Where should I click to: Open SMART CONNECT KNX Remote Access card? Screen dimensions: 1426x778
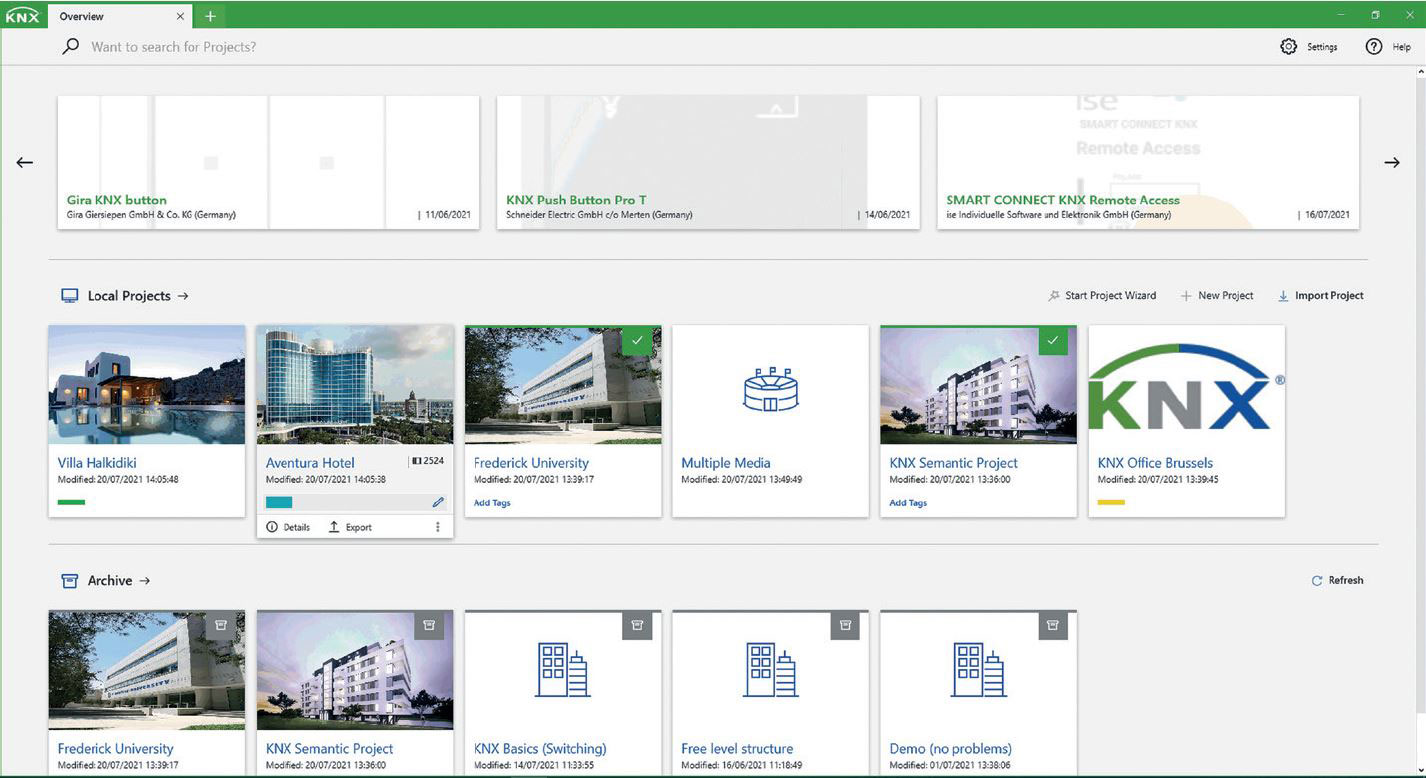pos(1148,162)
